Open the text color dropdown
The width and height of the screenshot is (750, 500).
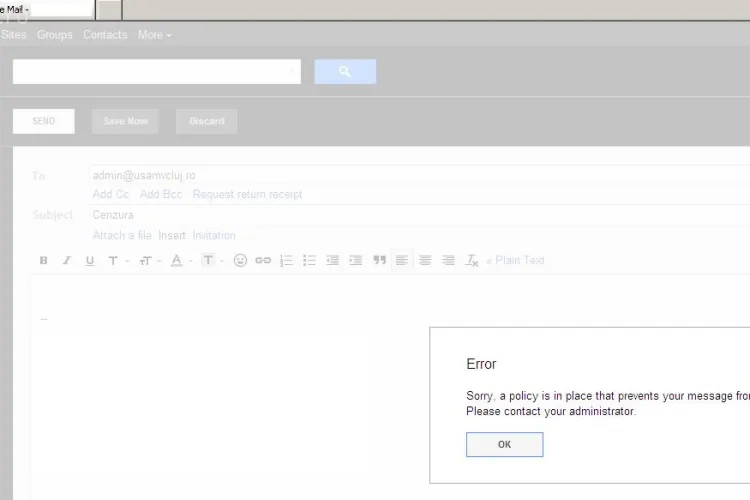point(179,261)
